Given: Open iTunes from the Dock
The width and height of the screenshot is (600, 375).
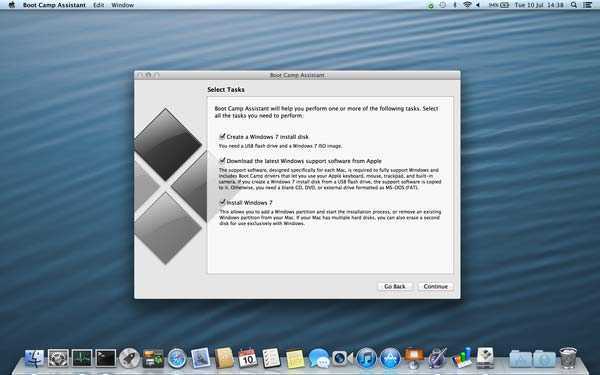Looking at the screenshot, I should point(366,359).
